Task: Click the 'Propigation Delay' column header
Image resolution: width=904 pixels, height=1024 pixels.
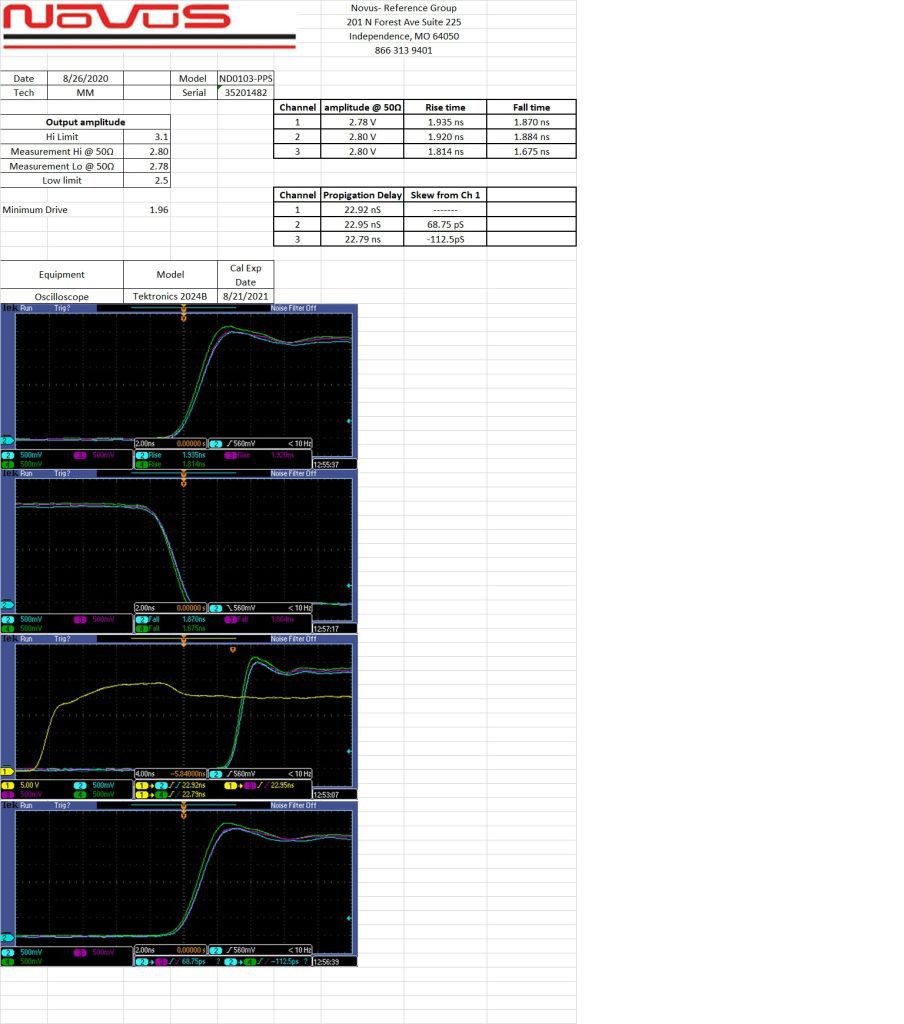Action: point(363,195)
